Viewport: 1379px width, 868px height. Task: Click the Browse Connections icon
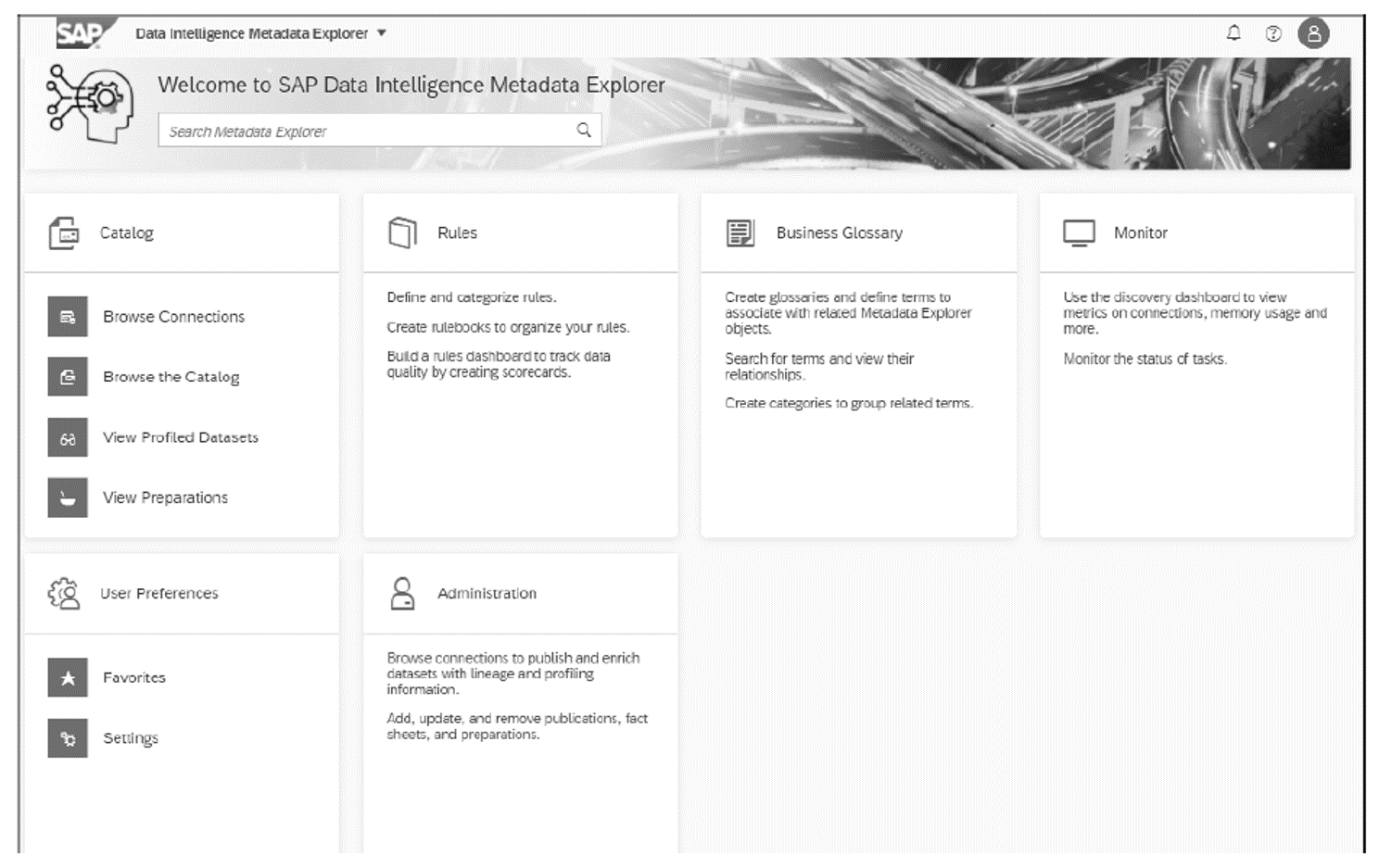[68, 317]
